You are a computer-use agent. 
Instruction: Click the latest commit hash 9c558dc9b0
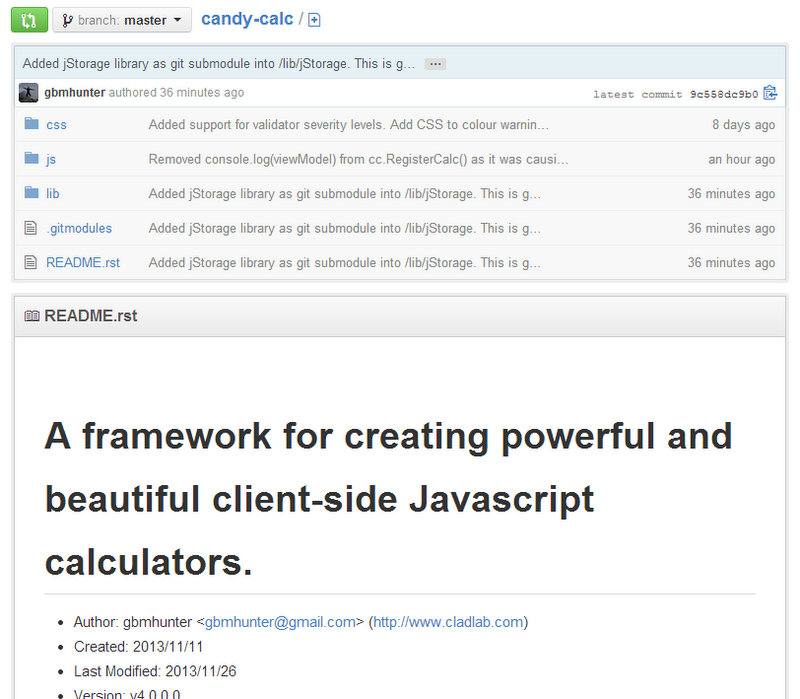(x=723, y=94)
